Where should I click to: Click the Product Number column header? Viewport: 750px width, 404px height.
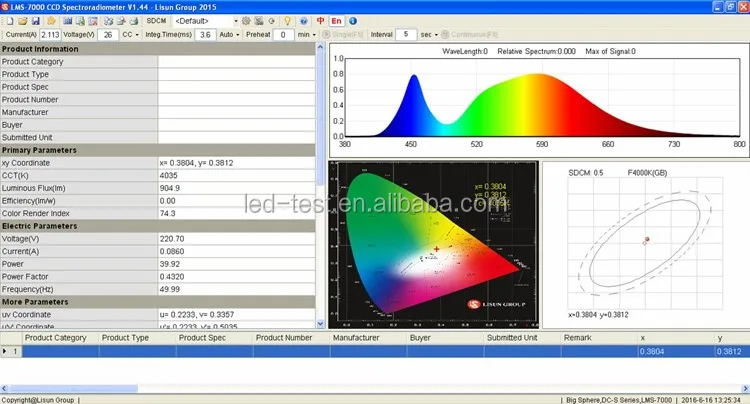[291, 338]
